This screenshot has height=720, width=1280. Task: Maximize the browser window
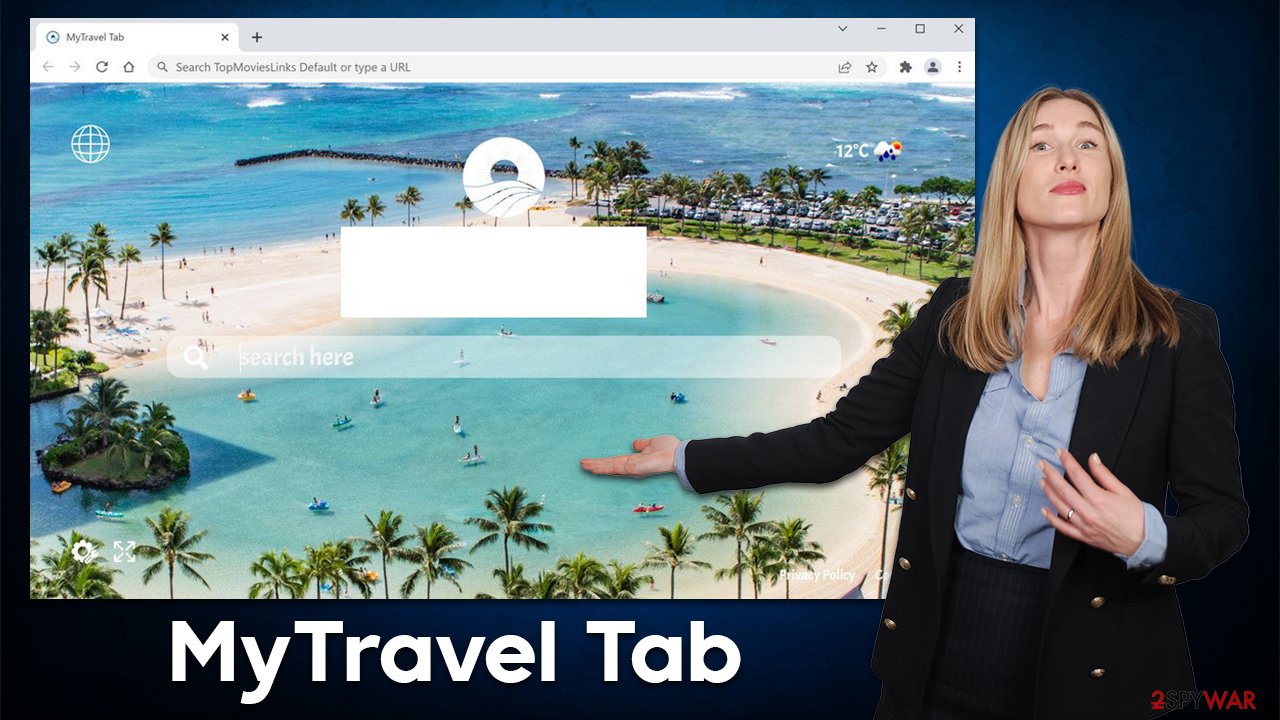(x=920, y=29)
